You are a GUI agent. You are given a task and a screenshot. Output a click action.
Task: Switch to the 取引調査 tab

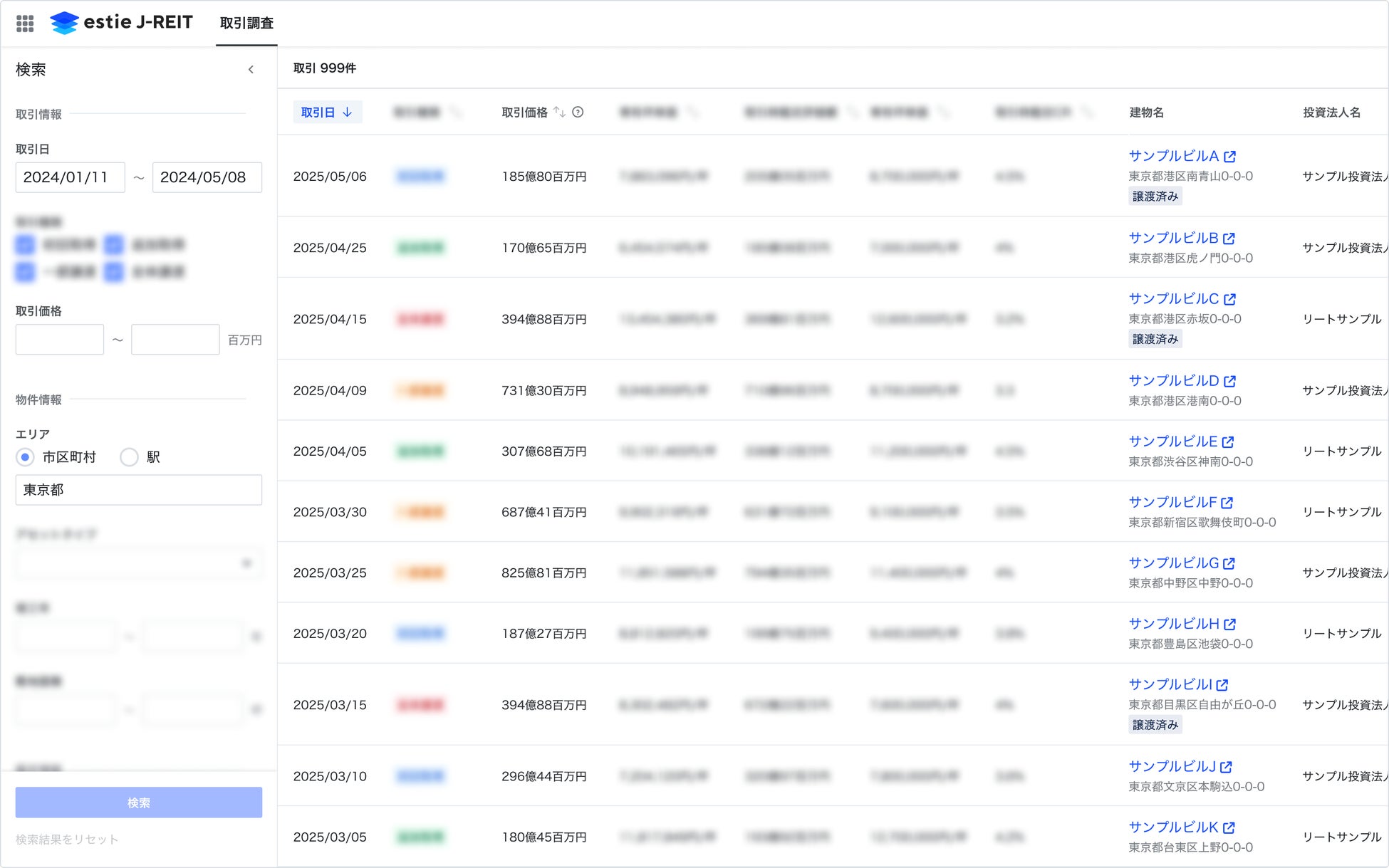point(246,23)
